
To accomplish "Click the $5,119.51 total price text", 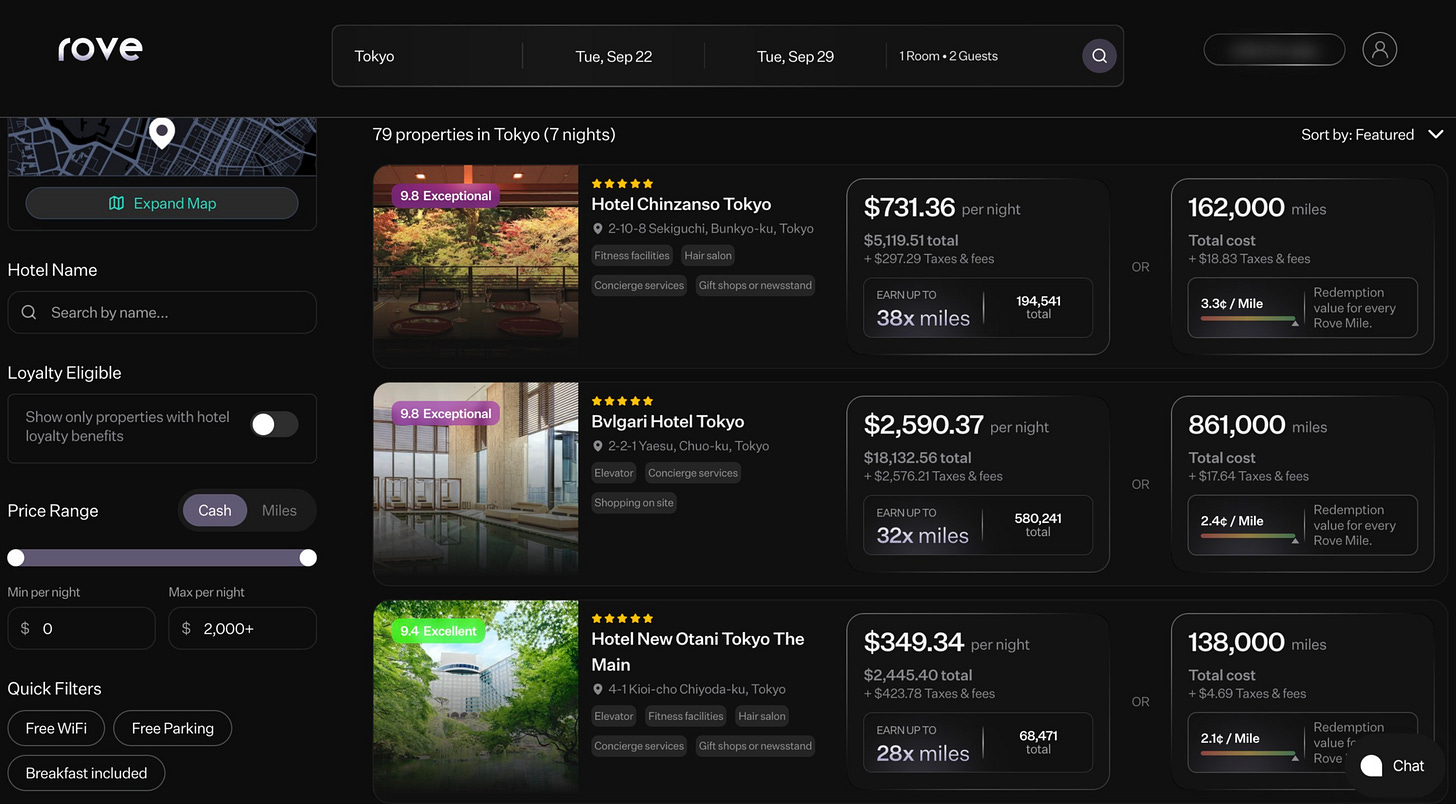I will (911, 240).
